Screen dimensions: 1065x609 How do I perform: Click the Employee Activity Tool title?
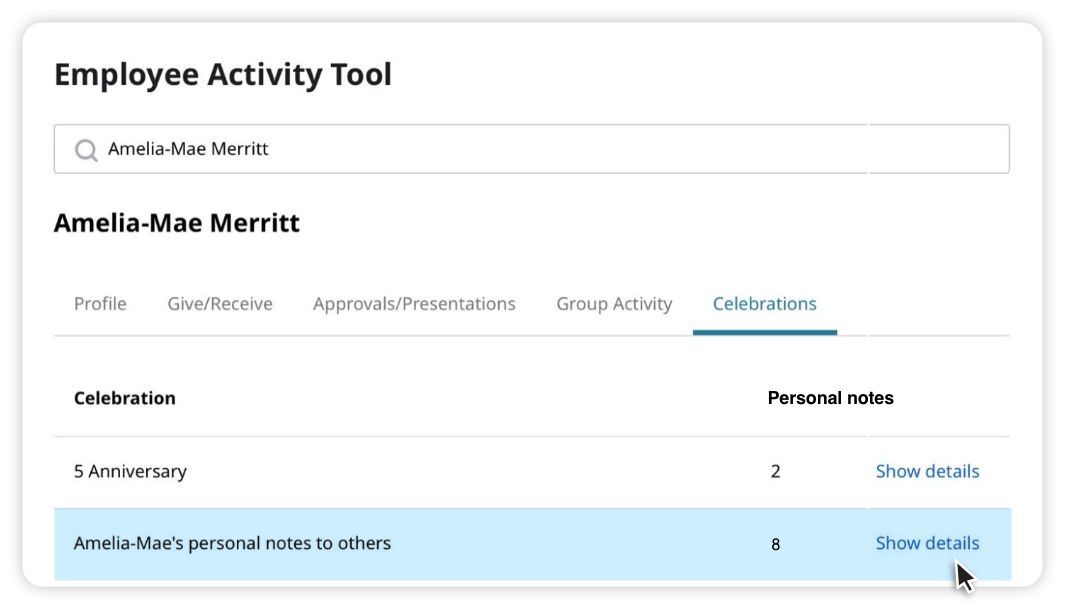(223, 75)
